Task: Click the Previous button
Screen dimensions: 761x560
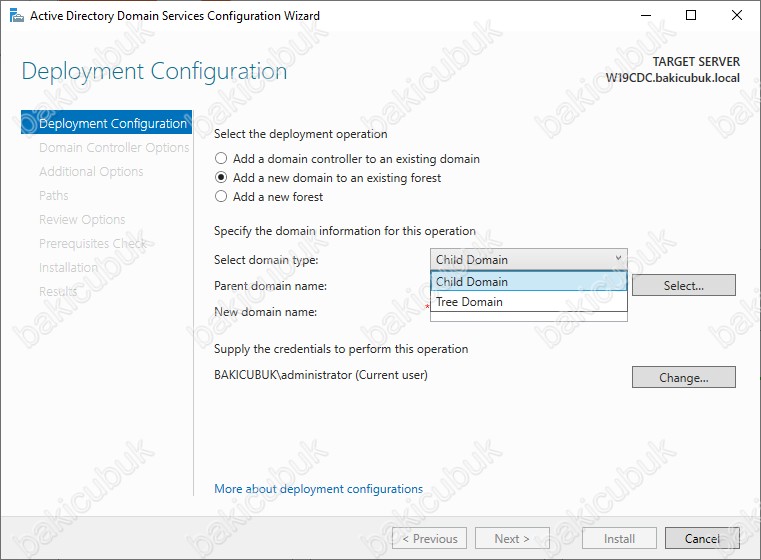Action: 429,538
